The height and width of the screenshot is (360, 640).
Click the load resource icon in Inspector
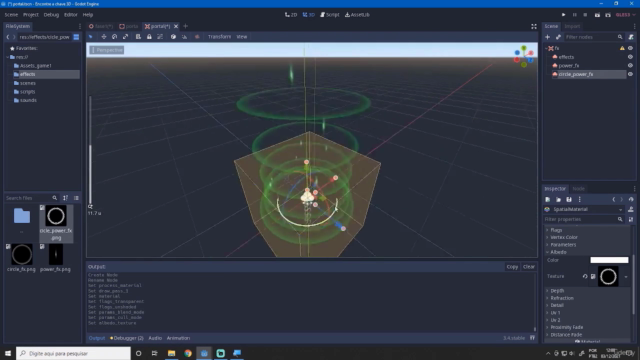(558, 200)
